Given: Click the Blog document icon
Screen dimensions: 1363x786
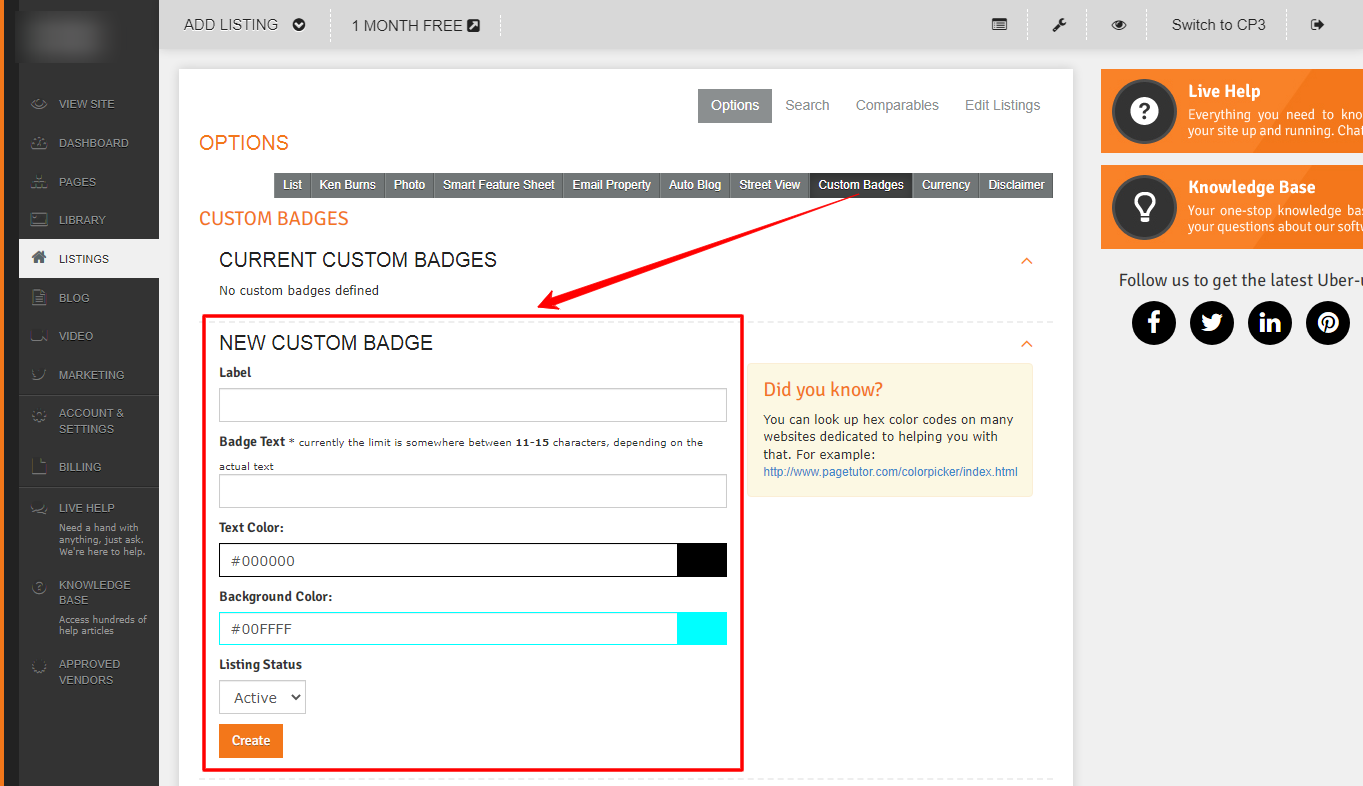Looking at the screenshot, I should point(39,297).
